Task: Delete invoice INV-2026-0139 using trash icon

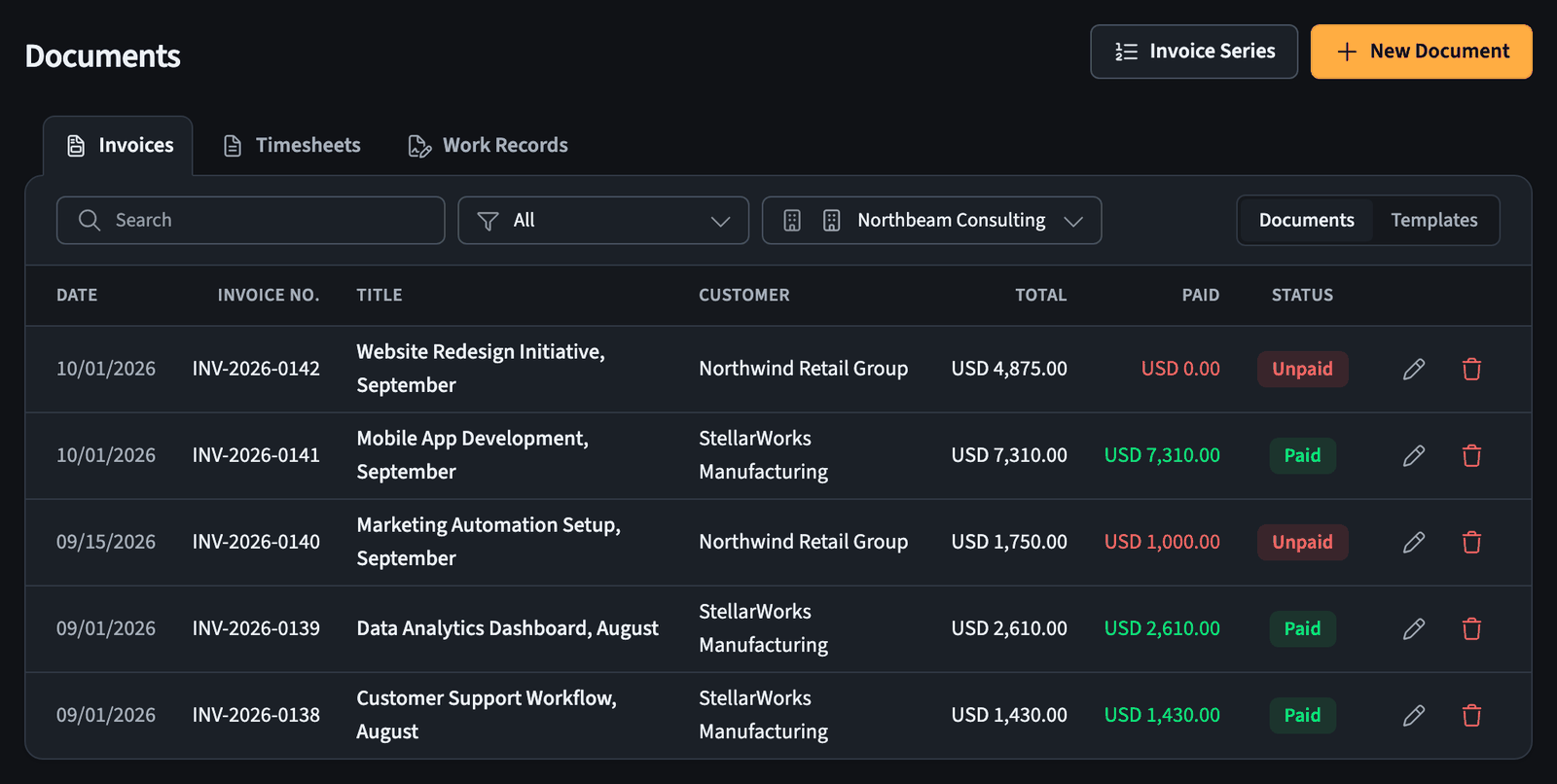Action: pos(1471,628)
